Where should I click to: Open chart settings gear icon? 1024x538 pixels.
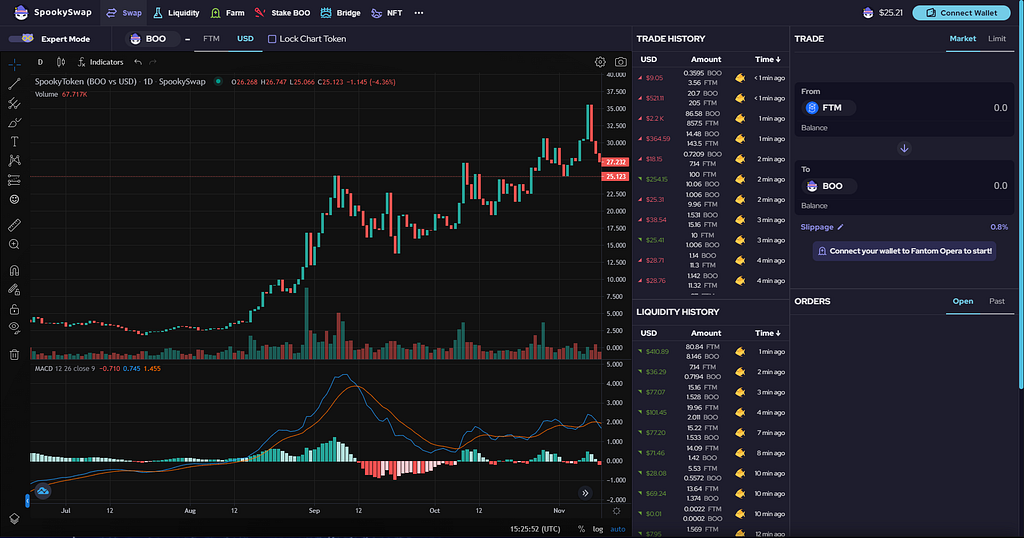coord(600,62)
